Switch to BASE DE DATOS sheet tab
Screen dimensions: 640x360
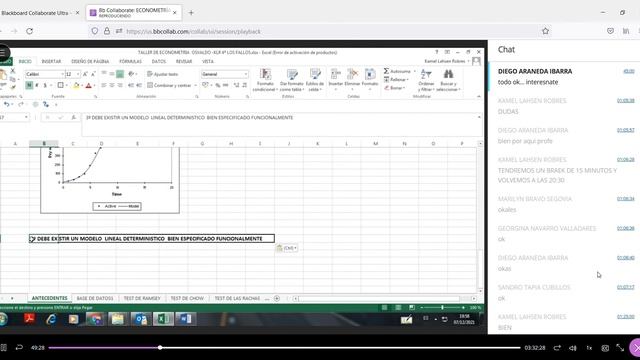pyautogui.click(x=95, y=298)
